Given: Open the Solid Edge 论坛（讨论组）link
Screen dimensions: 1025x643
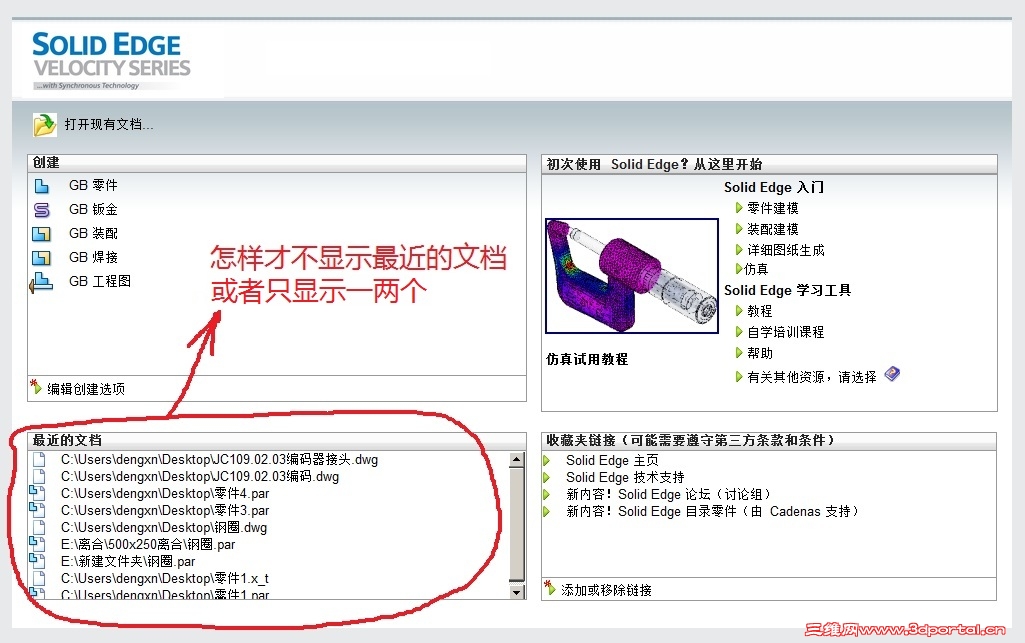Looking at the screenshot, I should (668, 494).
